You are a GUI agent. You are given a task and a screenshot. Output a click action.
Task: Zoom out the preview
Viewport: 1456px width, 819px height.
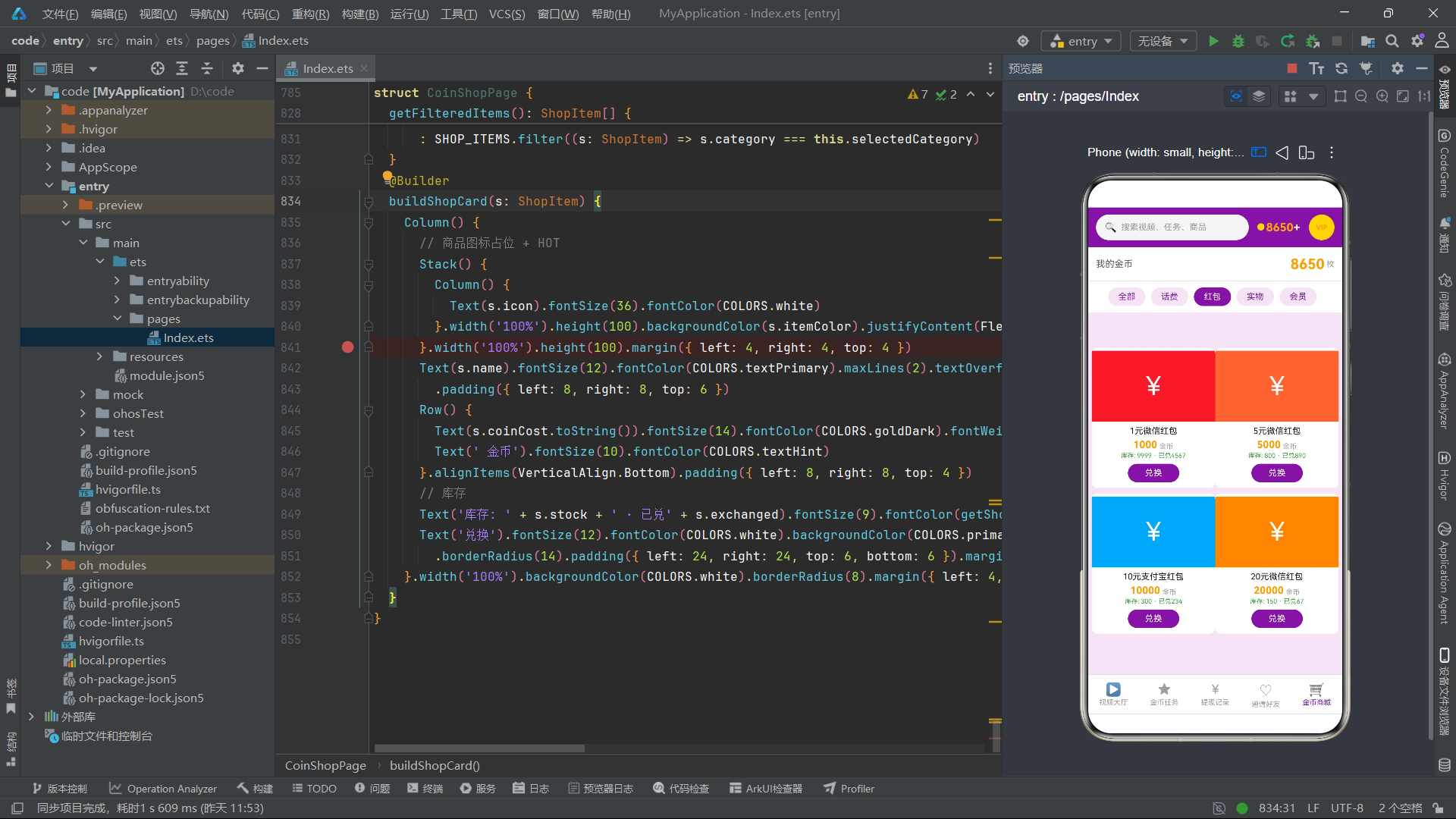pyautogui.click(x=1361, y=96)
